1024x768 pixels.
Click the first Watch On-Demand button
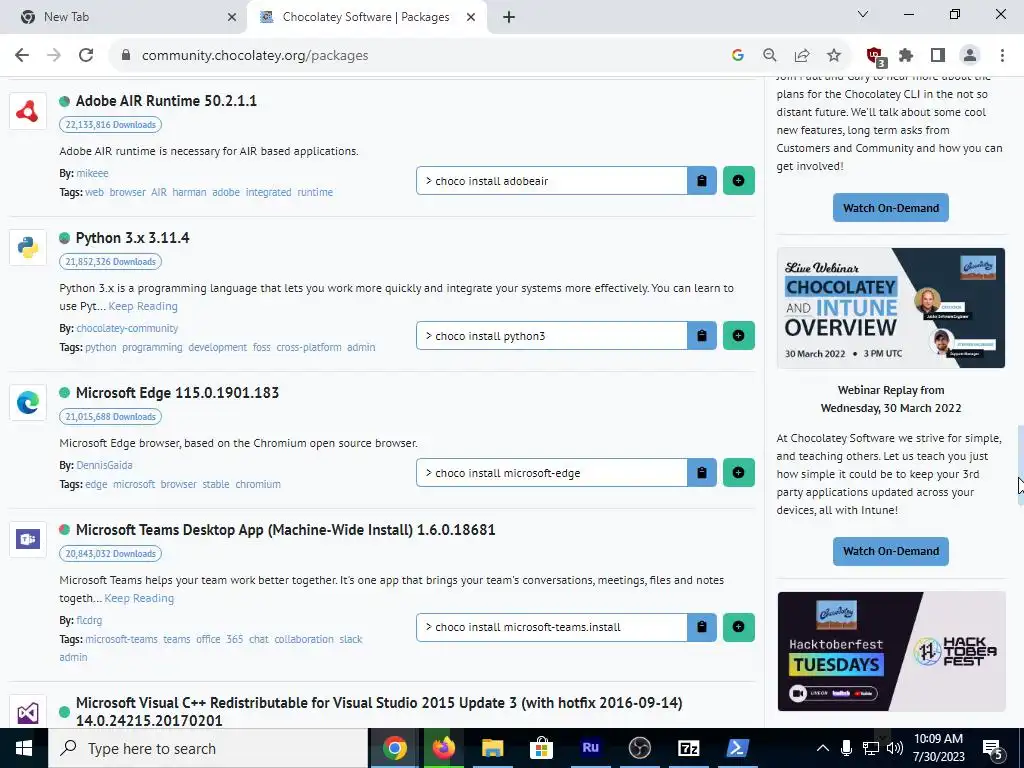[x=891, y=208]
